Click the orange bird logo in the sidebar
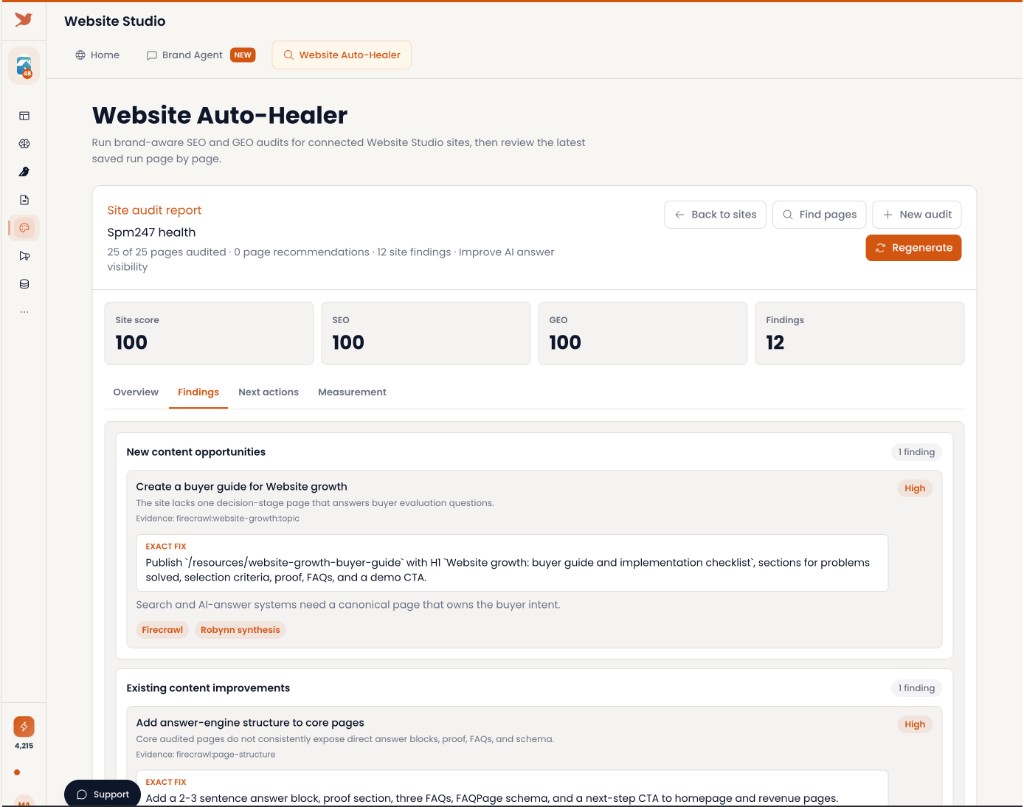The height and width of the screenshot is (807, 1024). [24, 20]
